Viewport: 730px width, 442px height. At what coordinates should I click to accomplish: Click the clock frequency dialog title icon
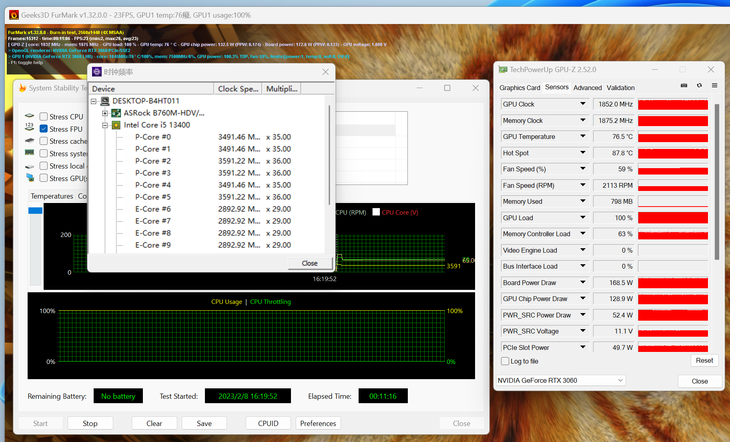point(97,72)
